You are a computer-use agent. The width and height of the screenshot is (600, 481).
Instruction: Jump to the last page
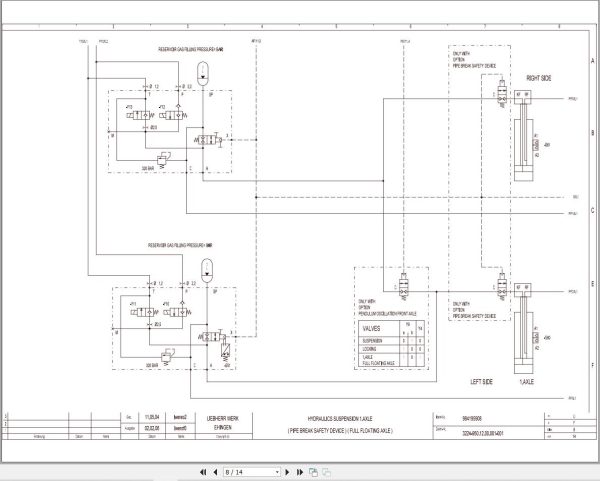[x=300, y=472]
